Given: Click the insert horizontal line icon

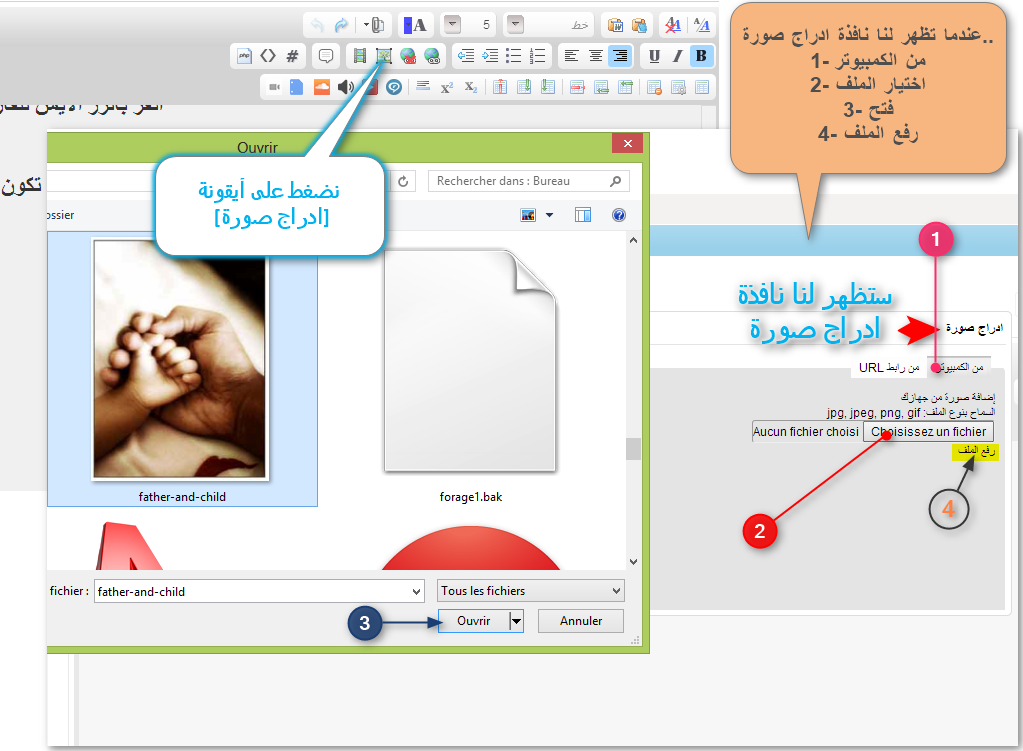Looking at the screenshot, I should (423, 85).
